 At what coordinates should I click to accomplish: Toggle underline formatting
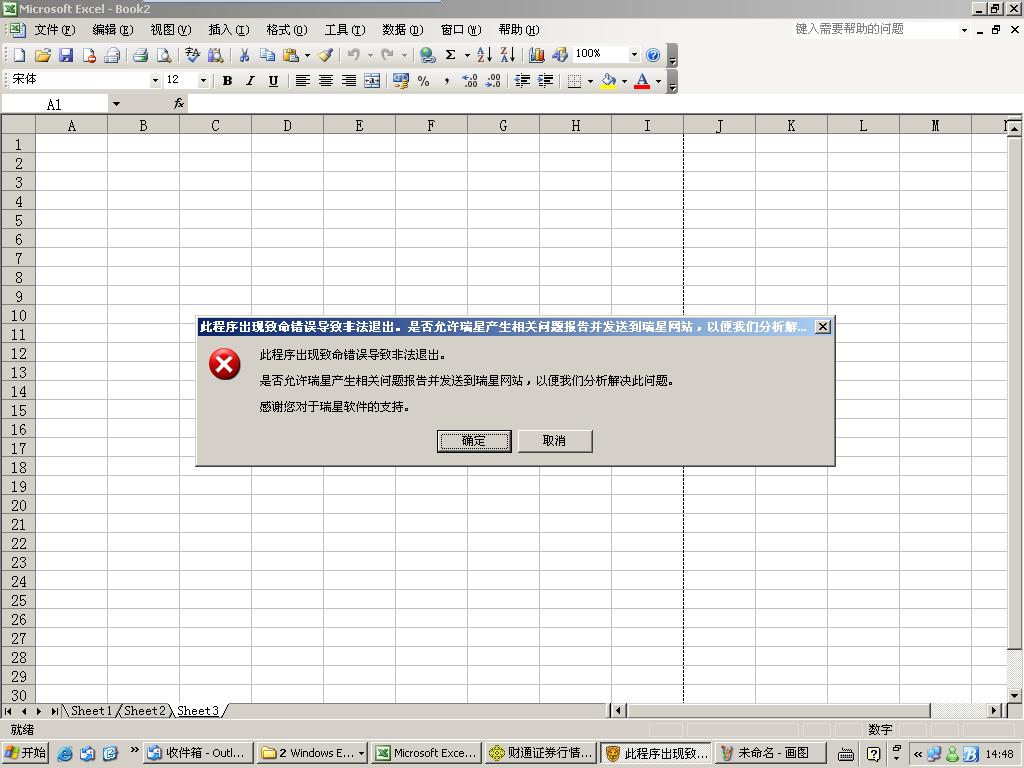coord(274,80)
